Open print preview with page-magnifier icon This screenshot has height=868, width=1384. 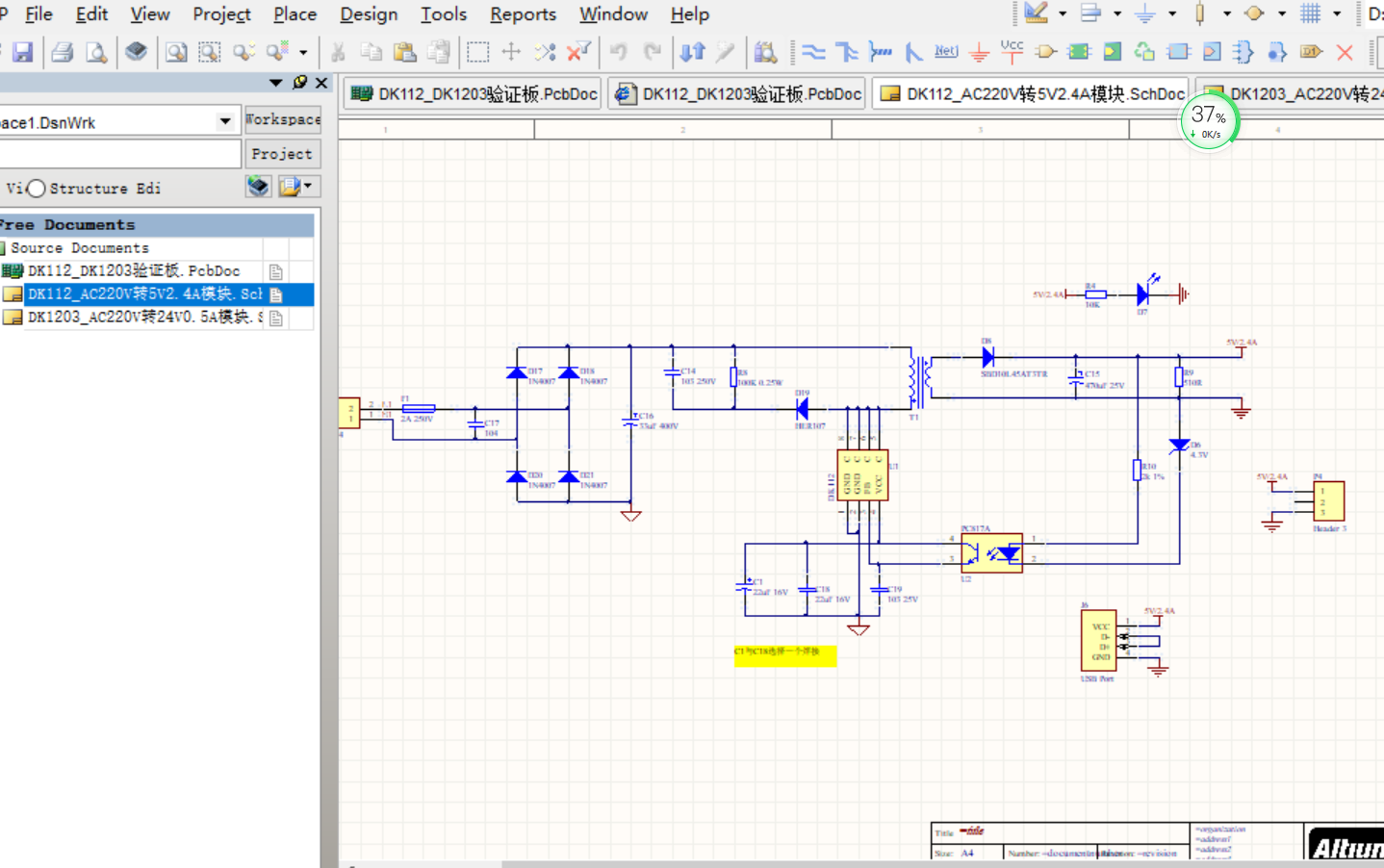point(96,52)
